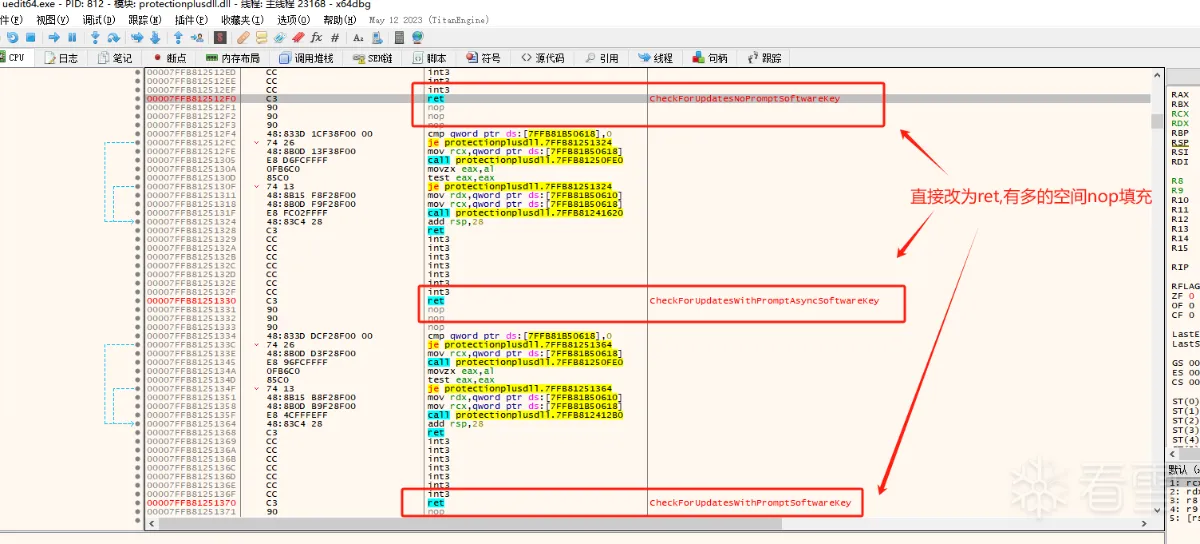Click the Execute Till Return icon
Image resolution: width=1200 pixels, height=544 pixels.
pos(178,38)
